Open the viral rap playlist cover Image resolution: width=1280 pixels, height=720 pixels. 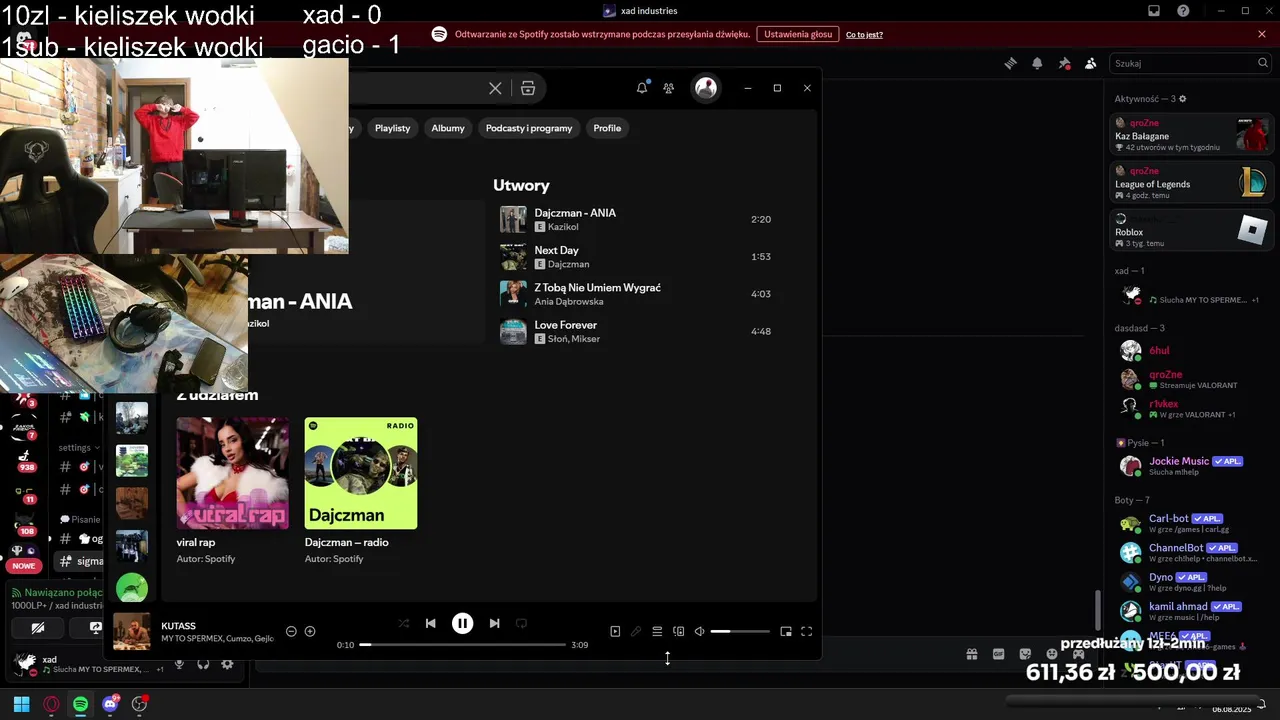(233, 473)
